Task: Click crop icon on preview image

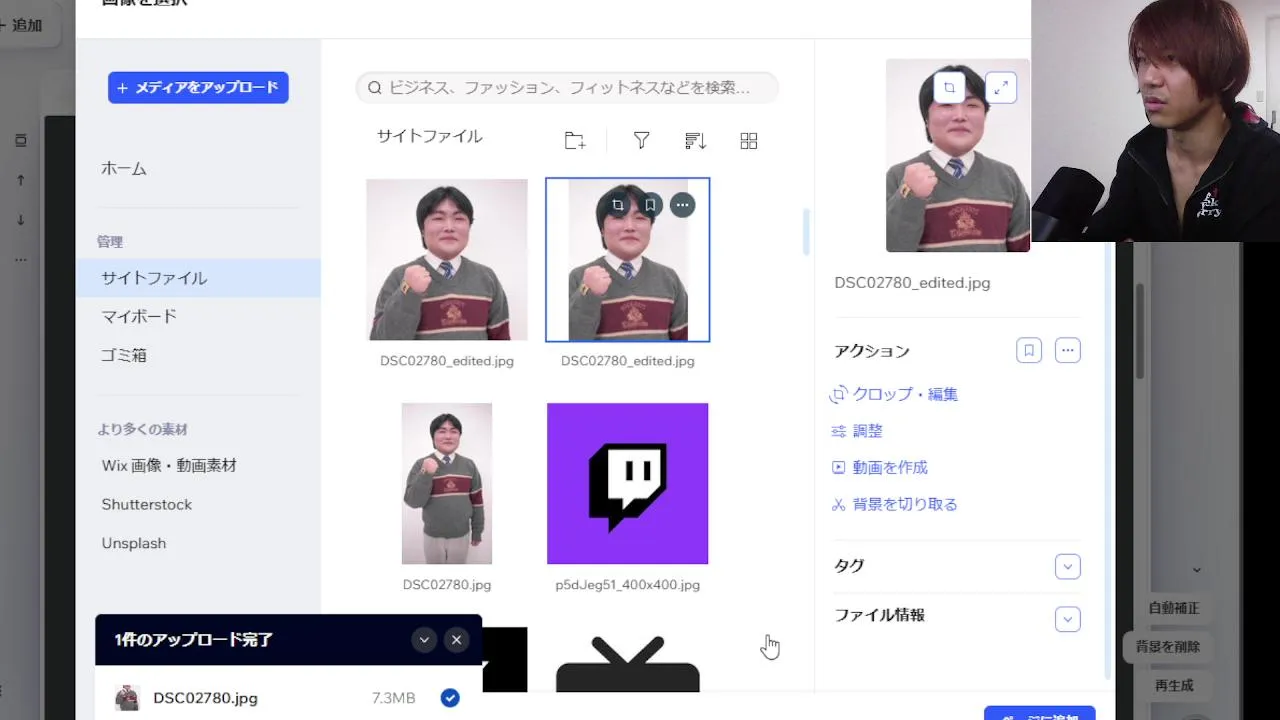Action: tap(949, 88)
